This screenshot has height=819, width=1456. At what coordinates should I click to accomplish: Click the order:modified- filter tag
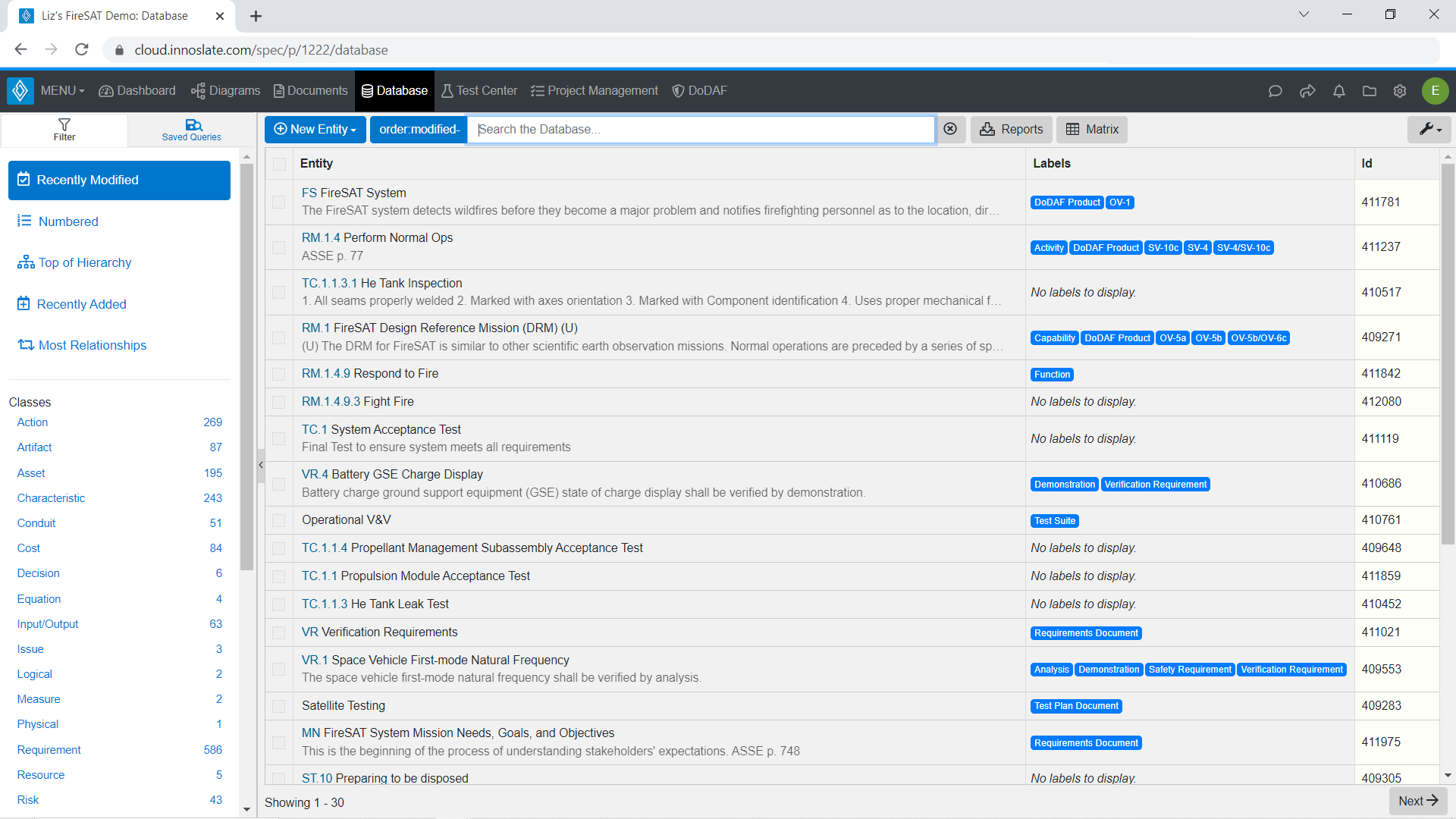pos(419,130)
